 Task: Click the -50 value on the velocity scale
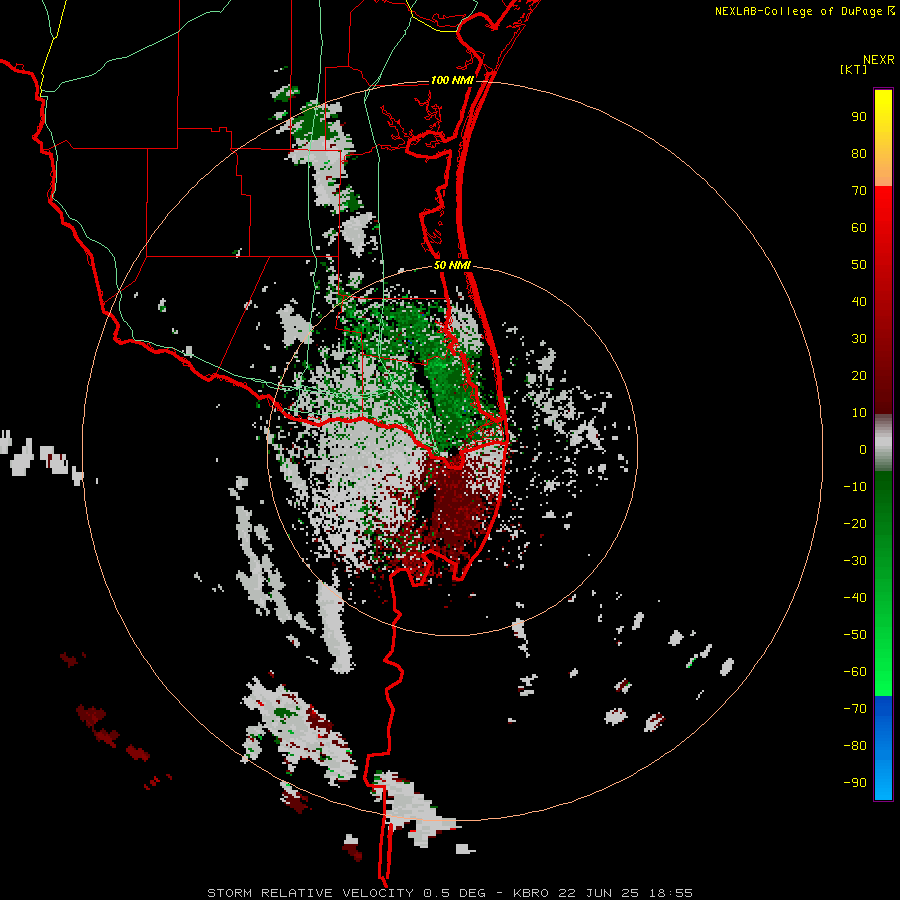(x=855, y=635)
